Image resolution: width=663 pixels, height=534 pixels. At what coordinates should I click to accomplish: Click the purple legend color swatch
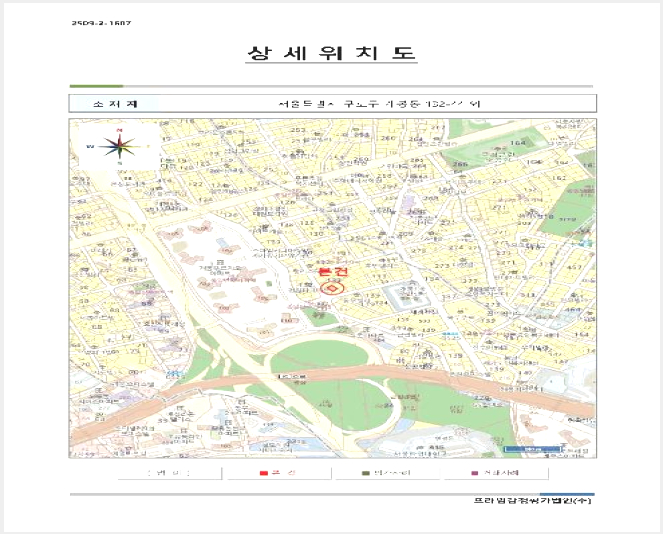[x=475, y=473]
